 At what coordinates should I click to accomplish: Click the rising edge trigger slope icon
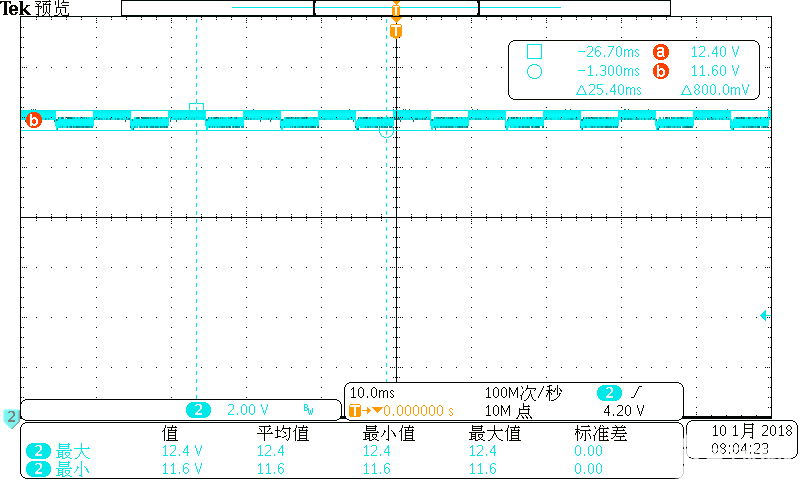(637, 392)
